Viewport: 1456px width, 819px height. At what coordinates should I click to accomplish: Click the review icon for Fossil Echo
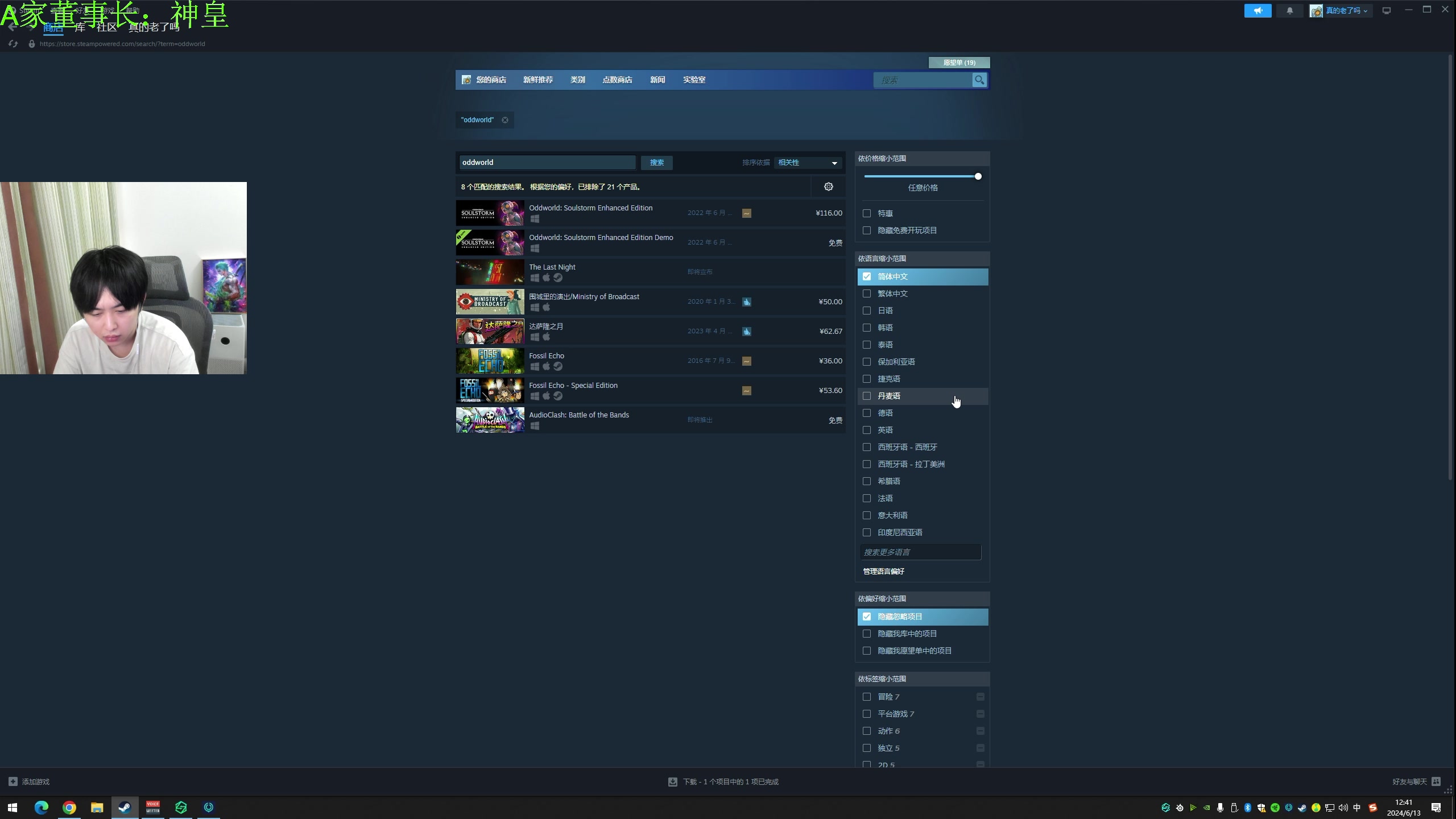747,361
